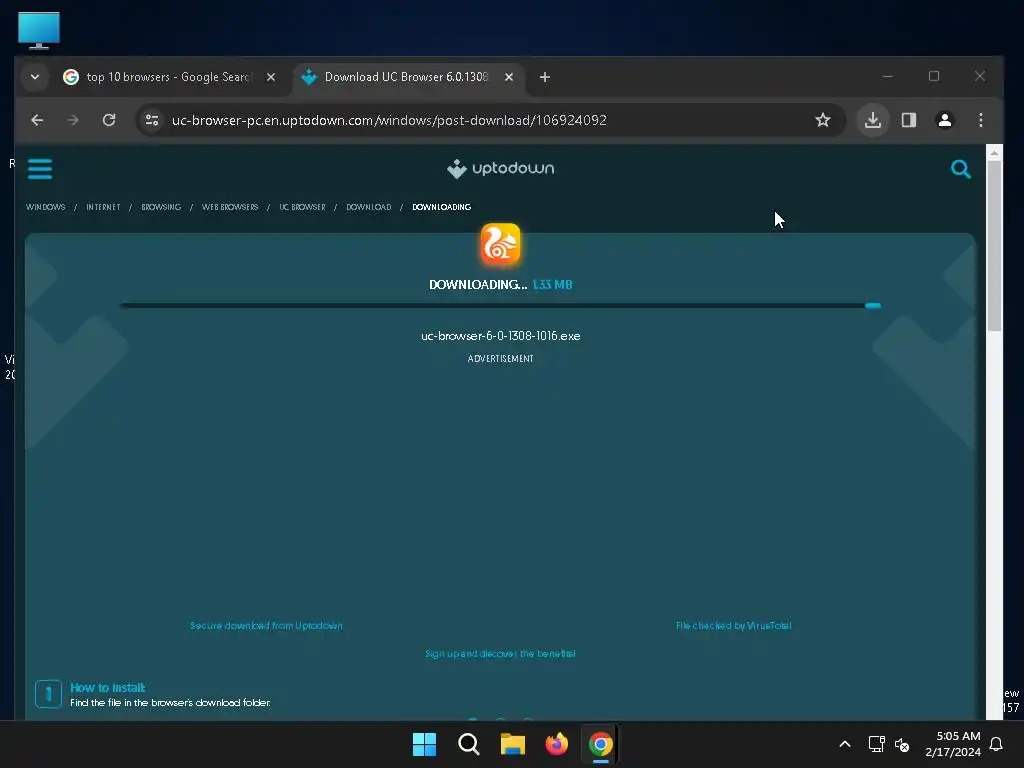Expand the tab search dropdown arrow
This screenshot has width=1024, height=768.
point(35,77)
